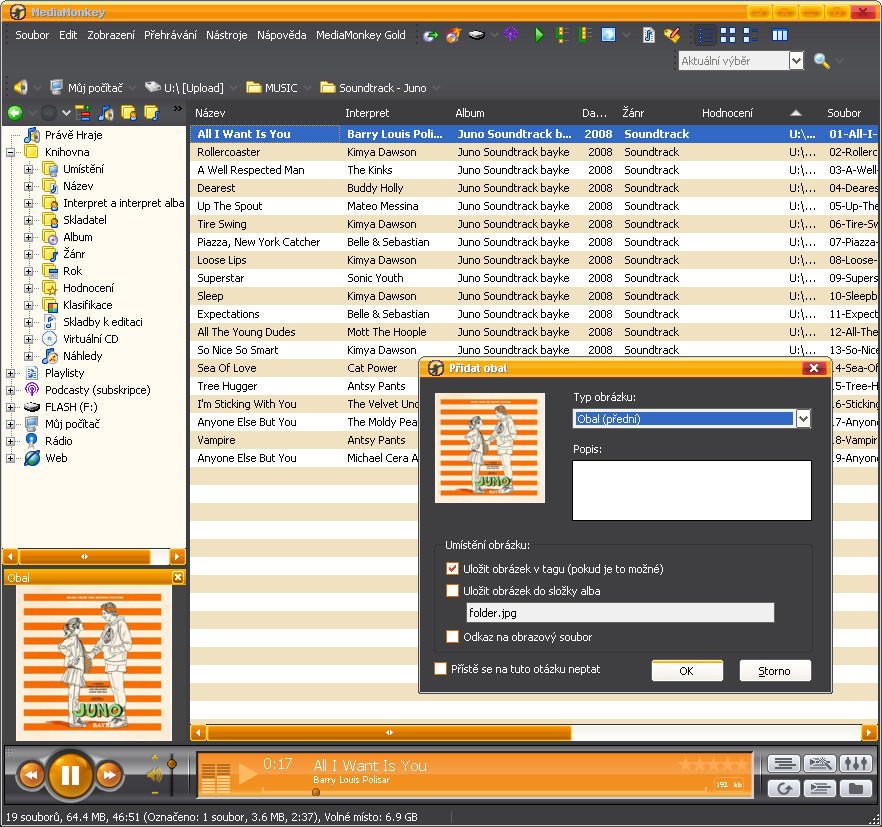The height and width of the screenshot is (827, 882).
Task: Select the Rádio tree item
Action: coord(58,441)
